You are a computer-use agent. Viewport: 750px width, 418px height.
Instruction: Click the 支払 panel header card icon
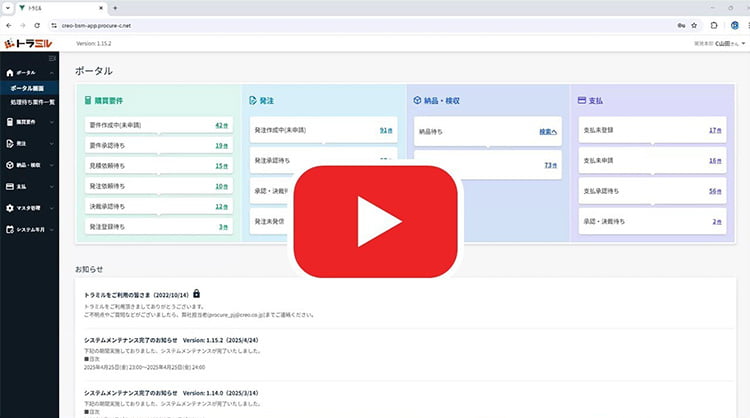(582, 100)
